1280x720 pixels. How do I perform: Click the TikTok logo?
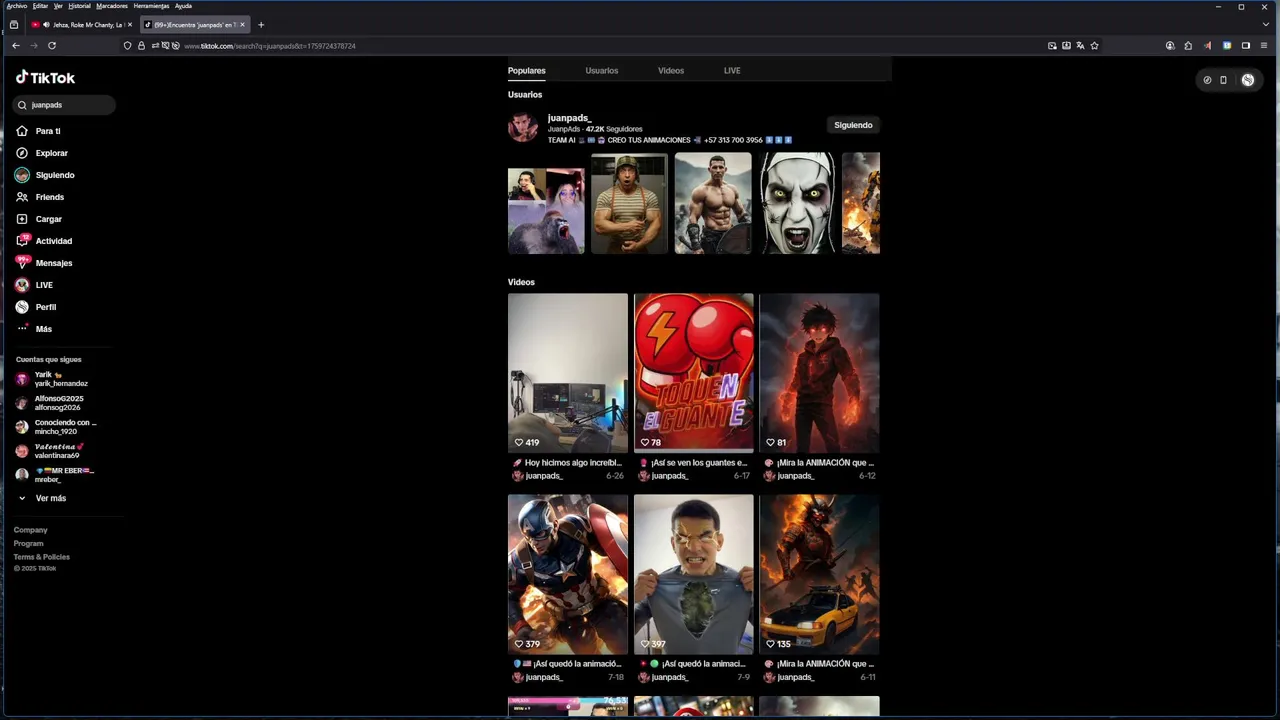click(45, 78)
